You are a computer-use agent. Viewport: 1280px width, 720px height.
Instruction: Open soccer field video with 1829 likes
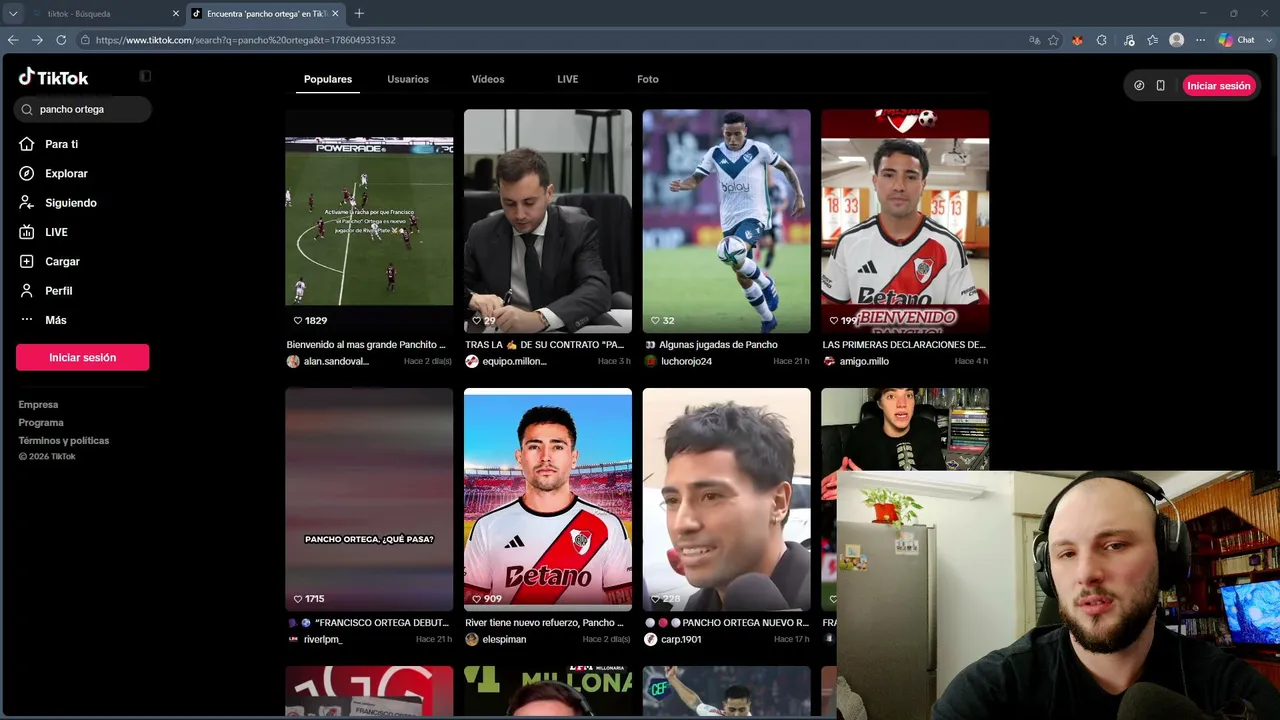[369, 221]
